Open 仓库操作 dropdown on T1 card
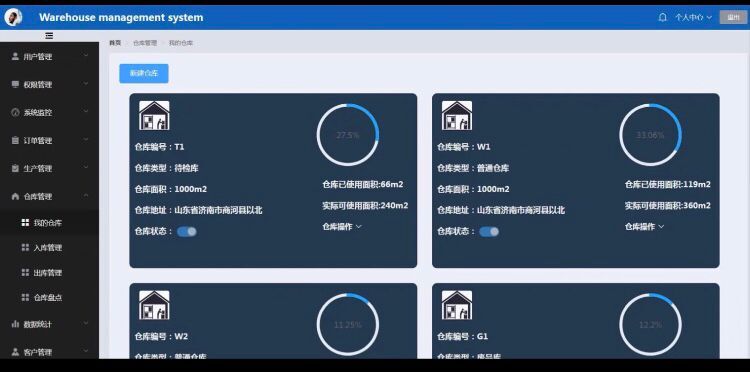The image size is (750, 372). [x=342, y=227]
